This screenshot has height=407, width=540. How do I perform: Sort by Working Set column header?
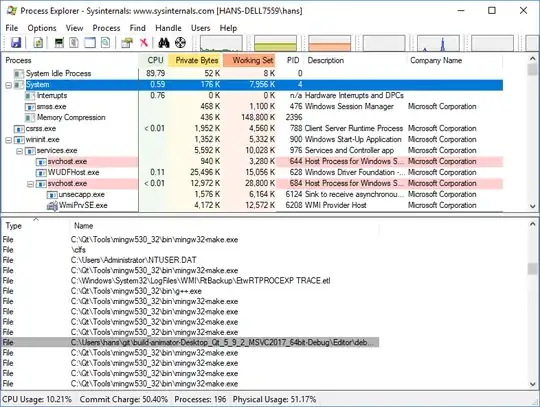(x=250, y=60)
